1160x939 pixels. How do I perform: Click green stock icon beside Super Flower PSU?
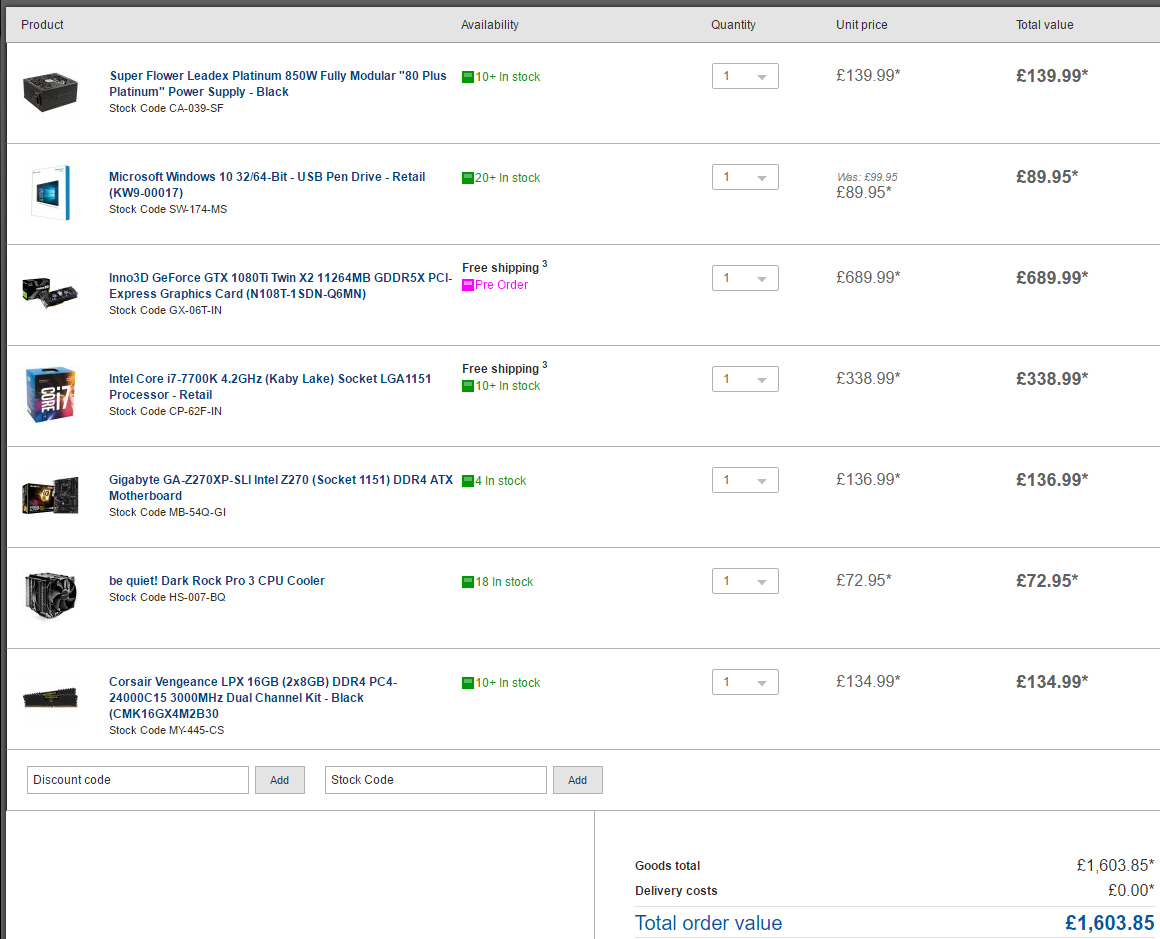[x=468, y=77]
